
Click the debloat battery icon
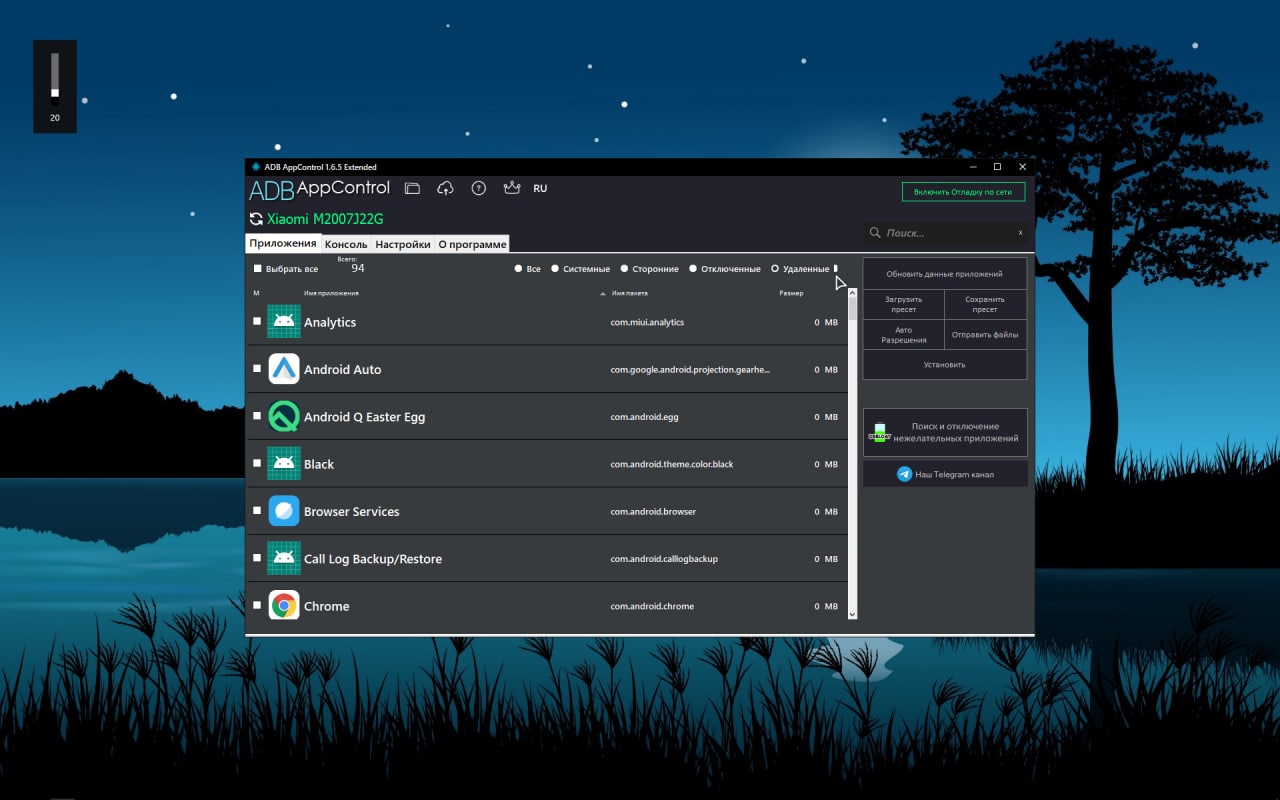click(x=879, y=432)
